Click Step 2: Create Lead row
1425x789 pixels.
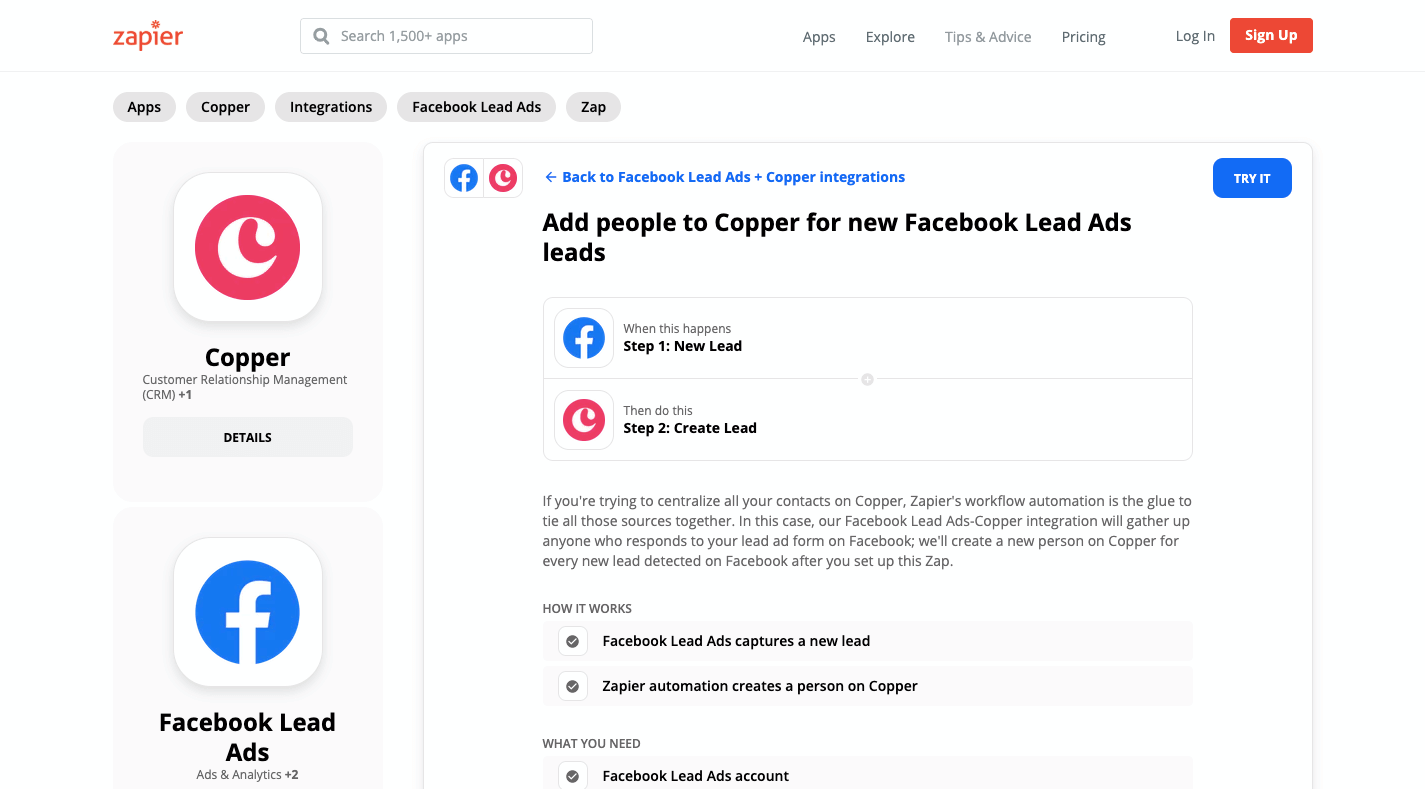click(868, 420)
